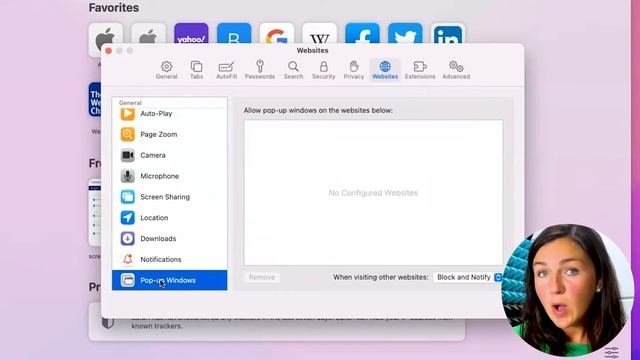Screen dimensions: 640x360
Task: Go to the Security lock tab
Action: click(x=323, y=70)
